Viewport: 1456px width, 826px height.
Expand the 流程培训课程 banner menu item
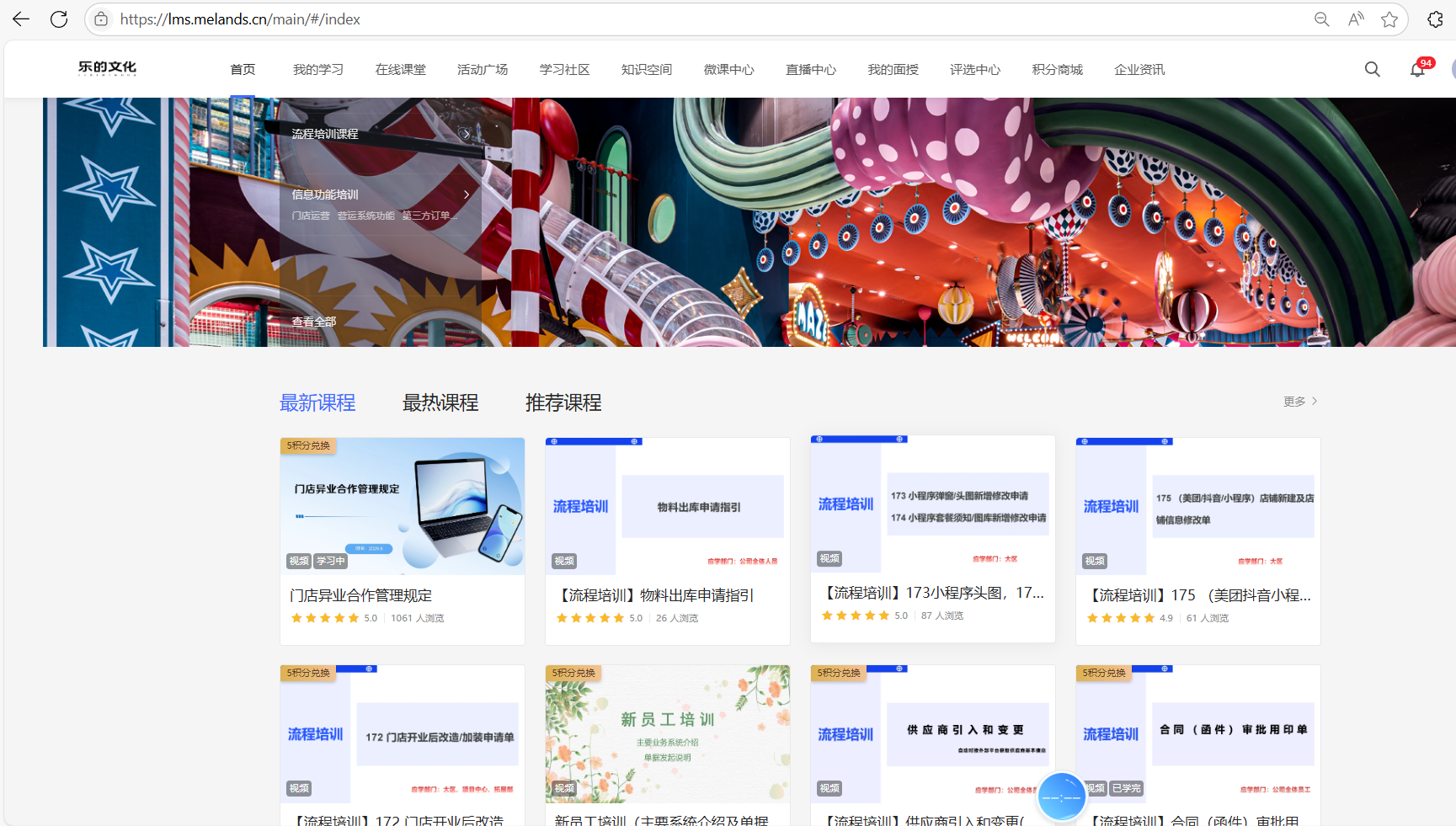464,134
